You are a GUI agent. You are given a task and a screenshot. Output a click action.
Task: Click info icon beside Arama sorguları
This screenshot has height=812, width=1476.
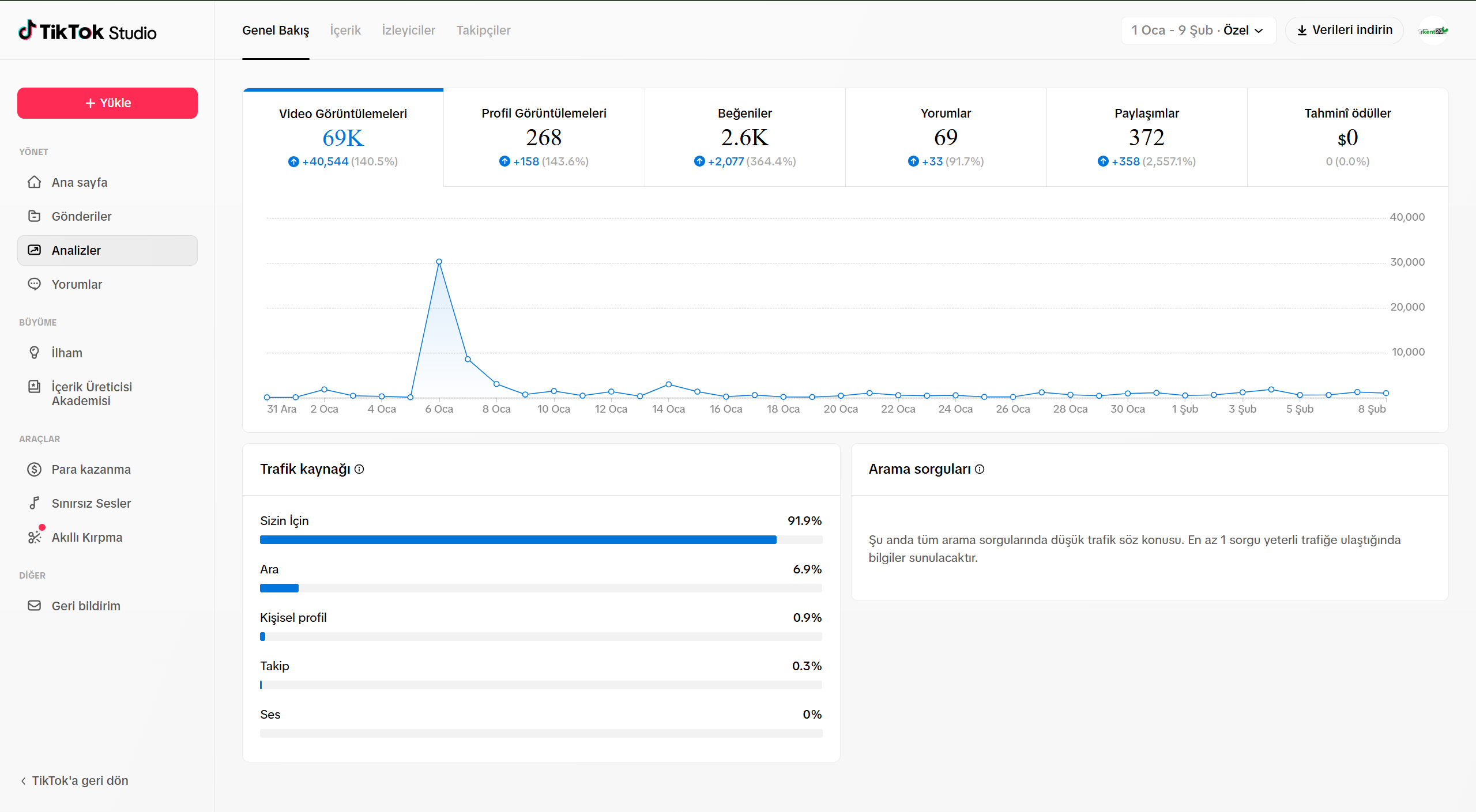980,469
